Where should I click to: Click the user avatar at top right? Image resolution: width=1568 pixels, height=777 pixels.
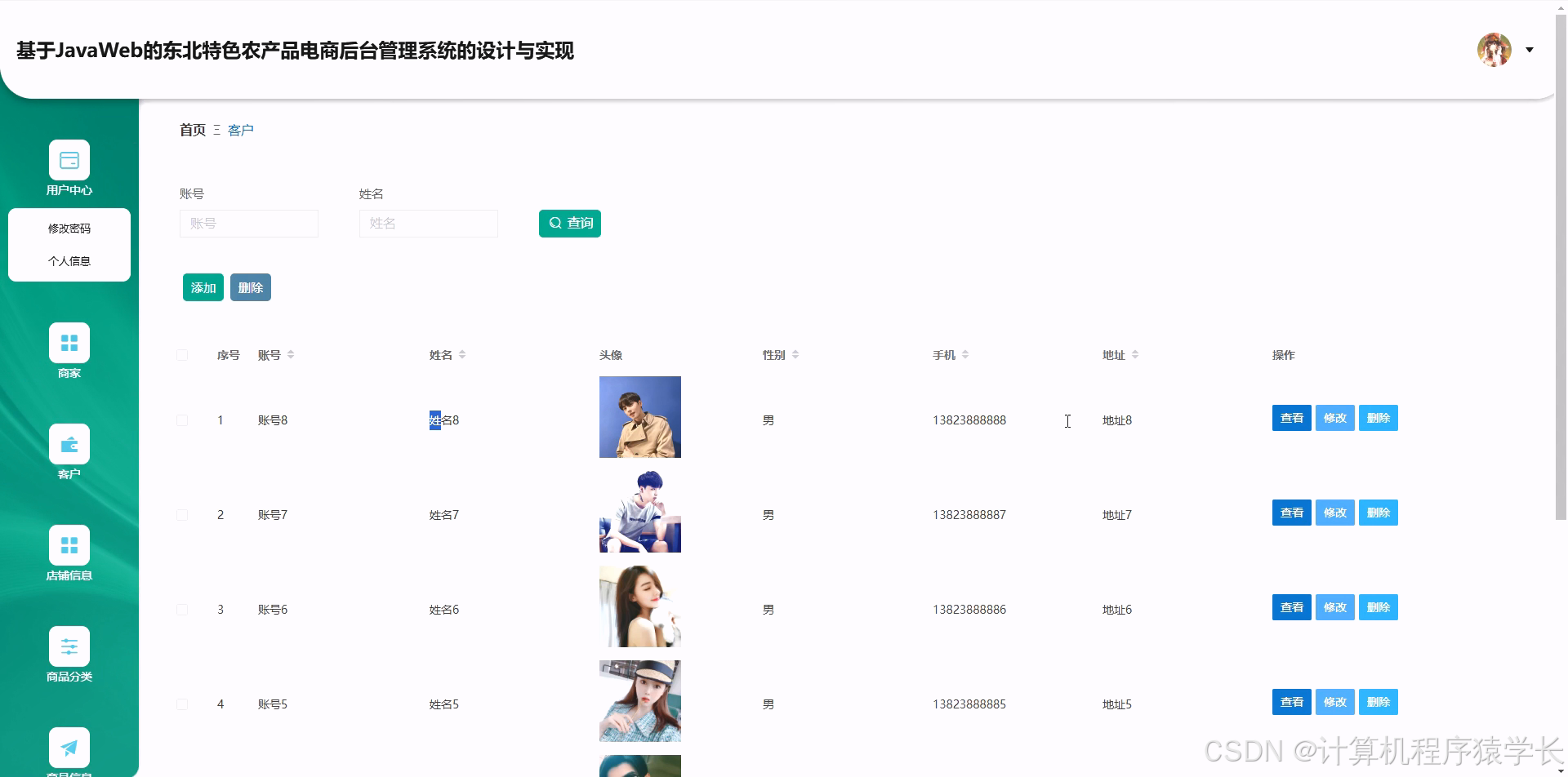(x=1494, y=50)
